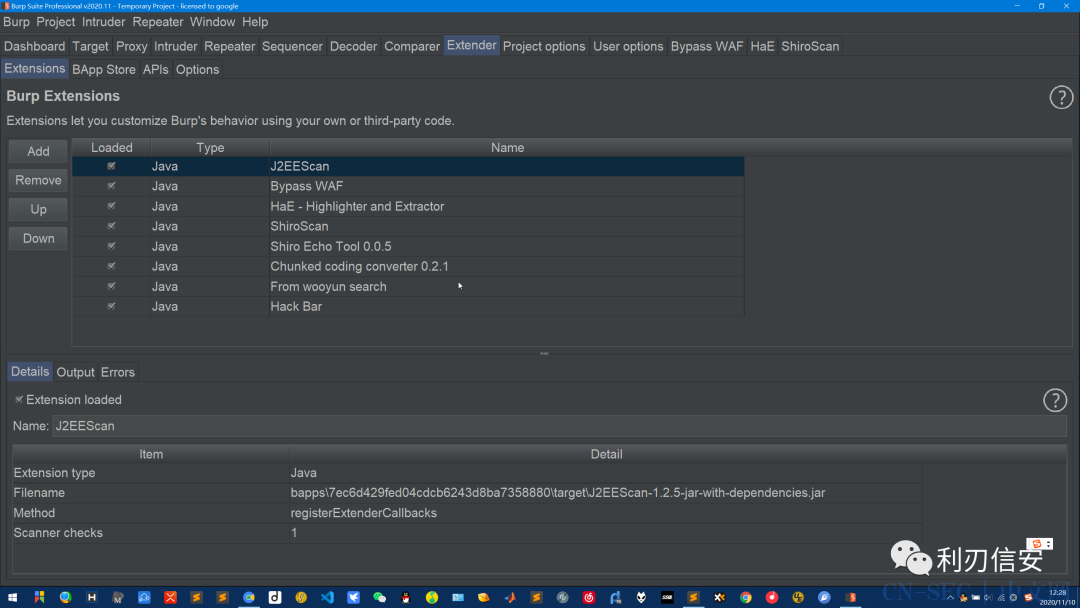Screen dimensions: 1080x608
Task: Toggle Loaded checkbox for From wooyun search
Action: (x=112, y=286)
